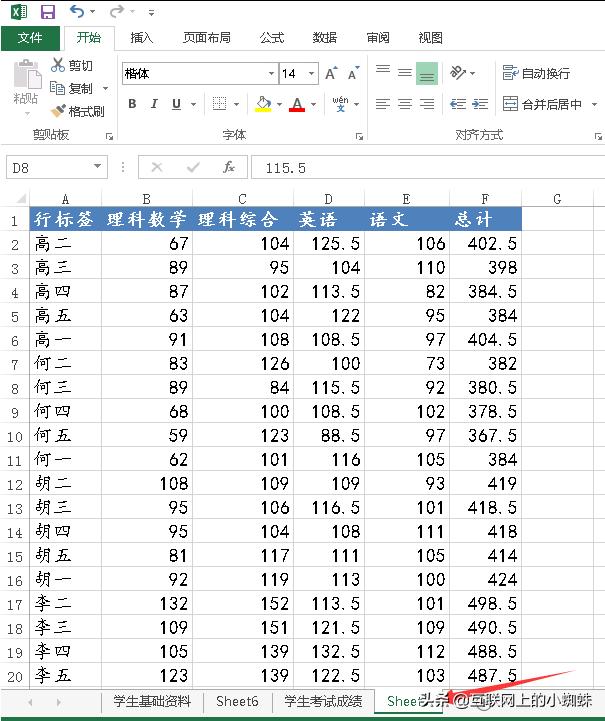Open the font name box showing 楷体
This screenshot has height=721, width=605.
(x=200, y=74)
